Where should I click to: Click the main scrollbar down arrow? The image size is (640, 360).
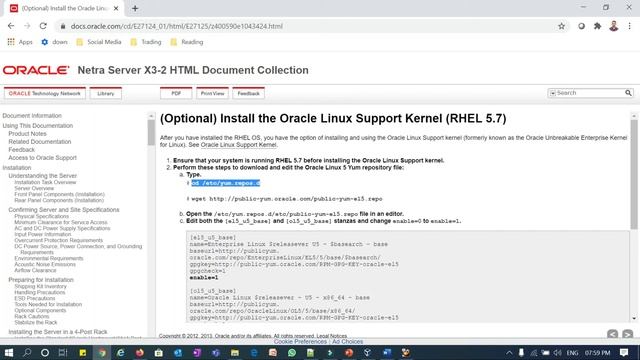(633, 318)
